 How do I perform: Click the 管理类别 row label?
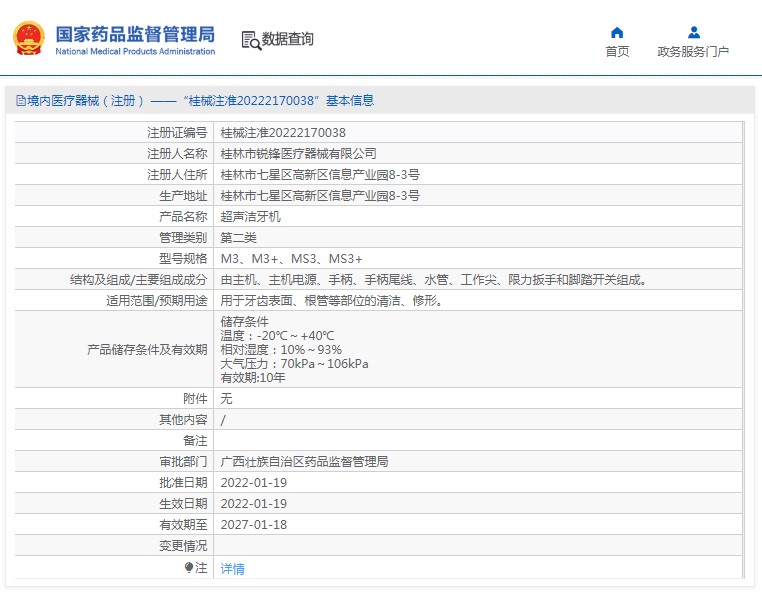pyautogui.click(x=183, y=238)
